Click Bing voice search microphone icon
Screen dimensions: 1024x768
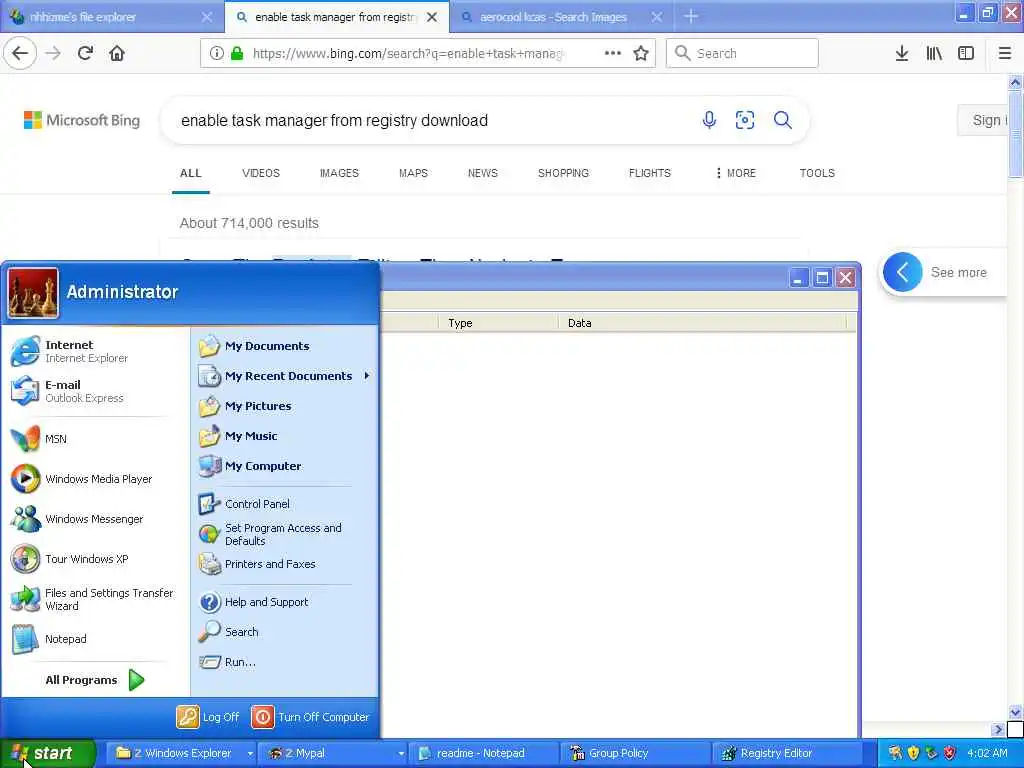tap(709, 120)
